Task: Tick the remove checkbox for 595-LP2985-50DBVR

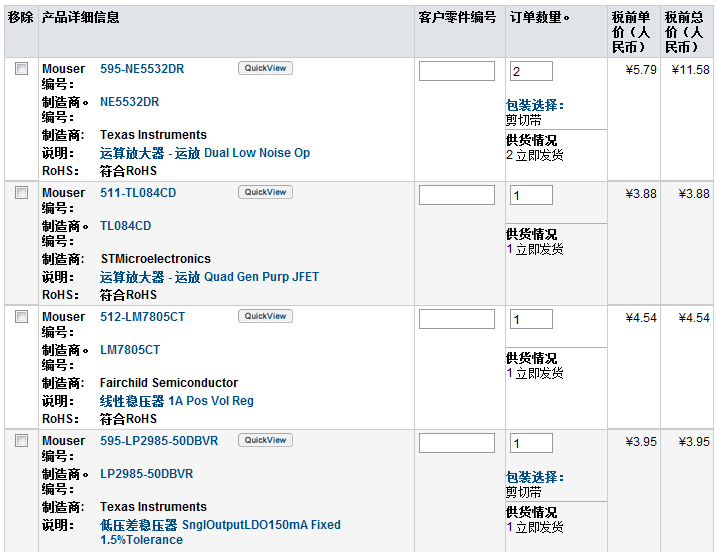Action: pos(21,440)
